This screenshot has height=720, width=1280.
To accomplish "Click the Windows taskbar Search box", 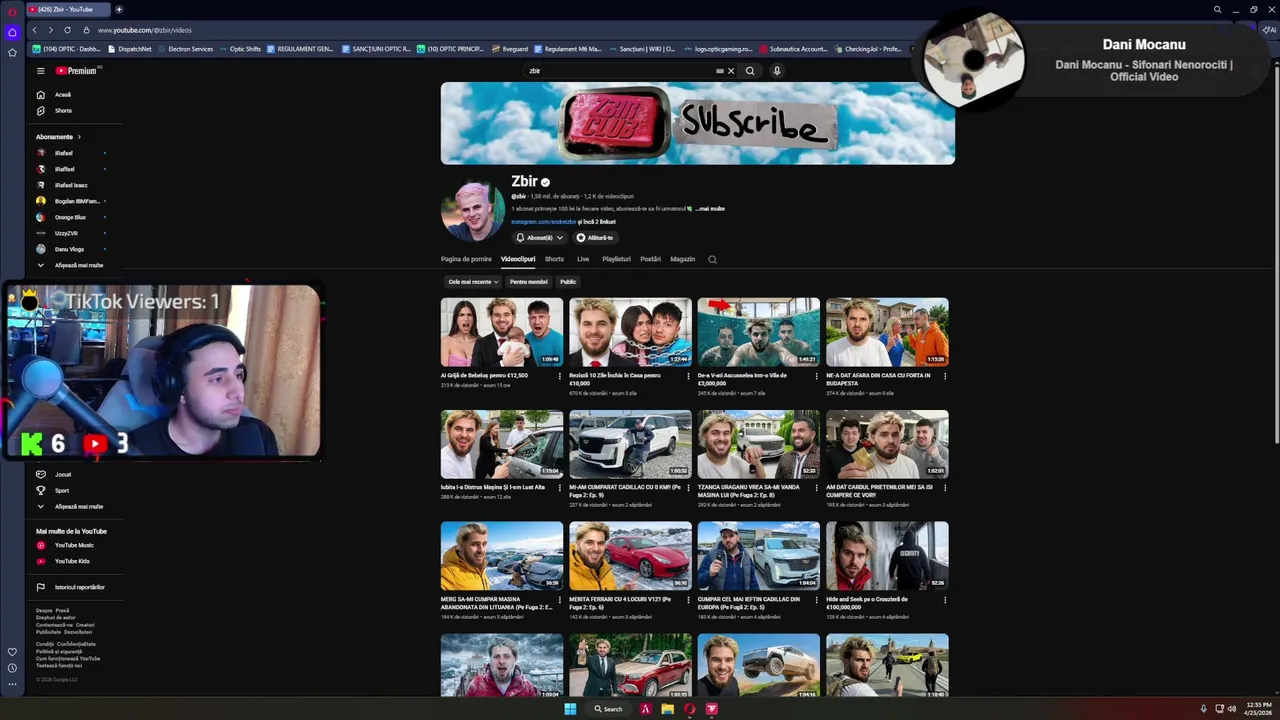I will pyautogui.click(x=608, y=709).
